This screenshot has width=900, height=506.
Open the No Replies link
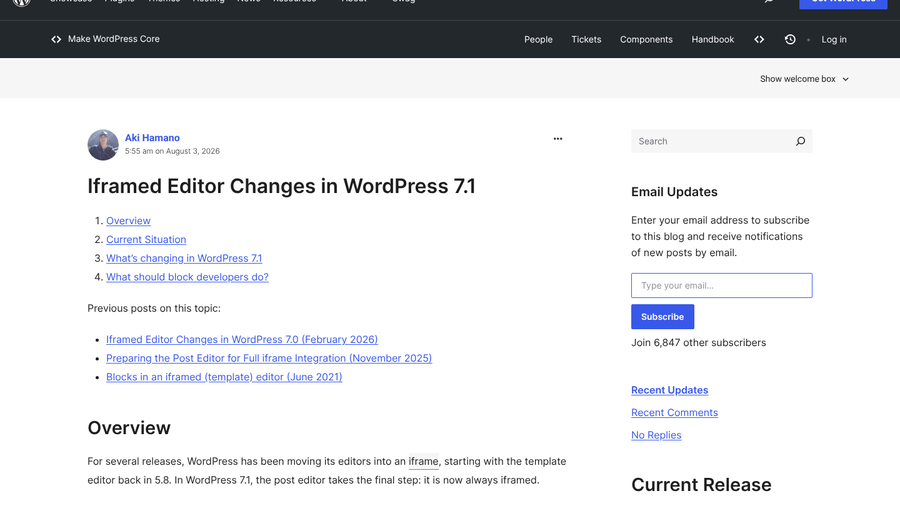[656, 435]
